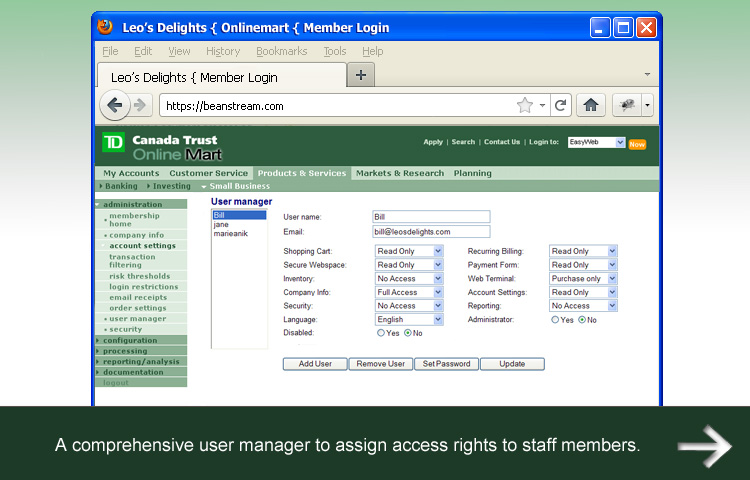This screenshot has width=750, height=480.
Task: Expand the configuration sidebar section
Action: point(141,340)
